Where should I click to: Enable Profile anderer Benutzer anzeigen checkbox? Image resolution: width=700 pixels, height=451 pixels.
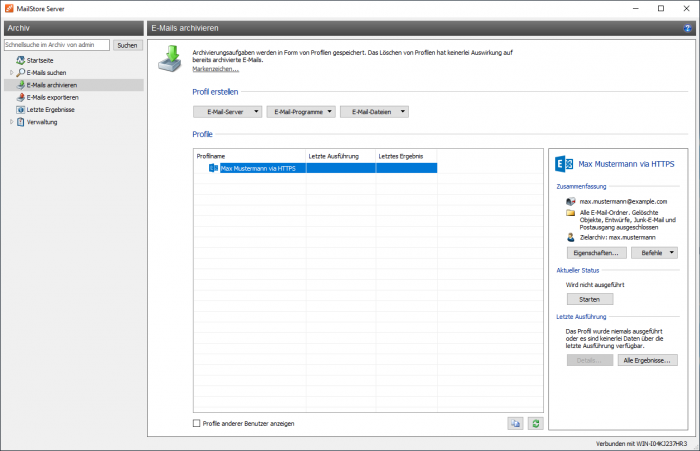pos(196,423)
